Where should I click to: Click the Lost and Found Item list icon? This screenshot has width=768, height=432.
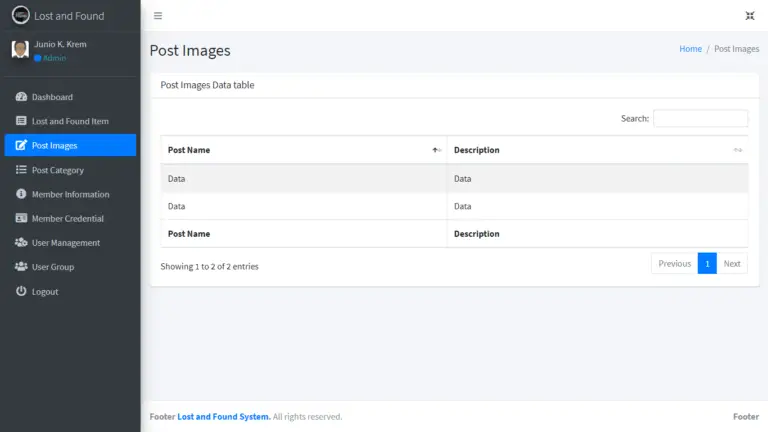(21, 120)
